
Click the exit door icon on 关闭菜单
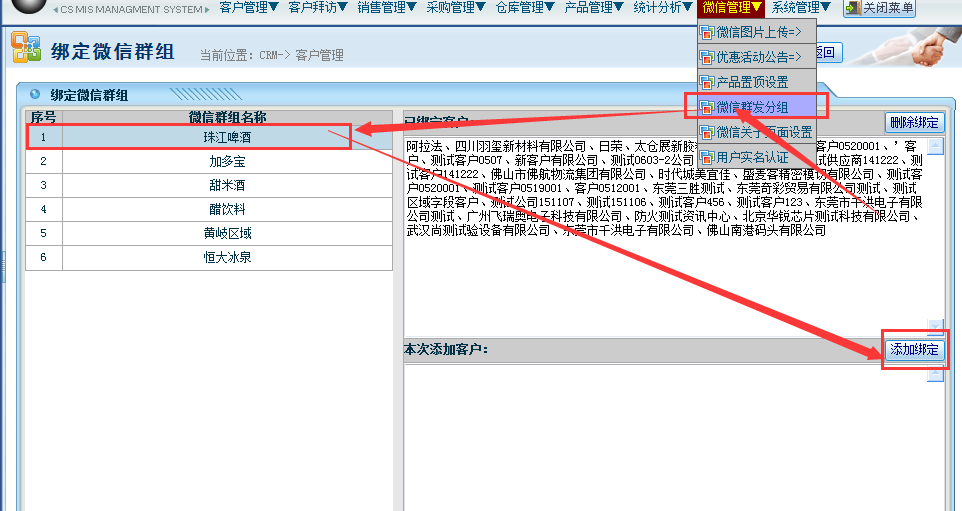point(852,8)
